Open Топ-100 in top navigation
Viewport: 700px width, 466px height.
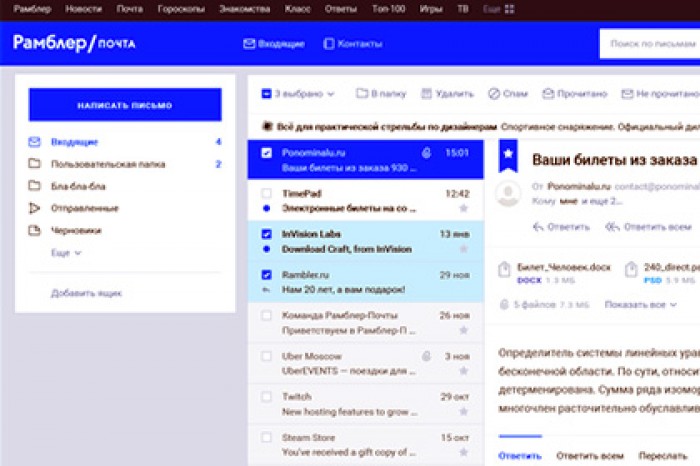click(x=388, y=8)
